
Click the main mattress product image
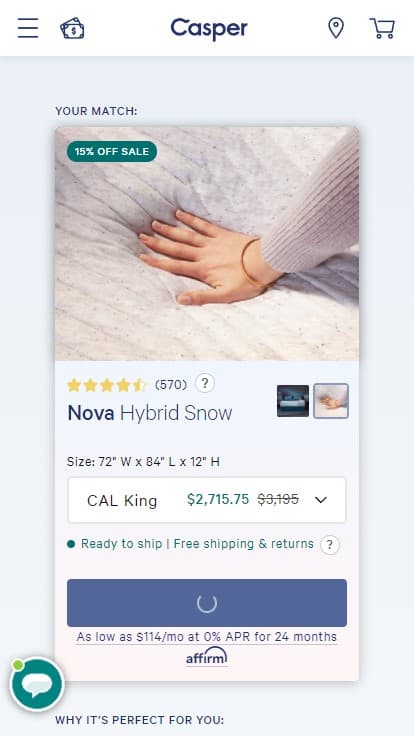click(x=207, y=244)
